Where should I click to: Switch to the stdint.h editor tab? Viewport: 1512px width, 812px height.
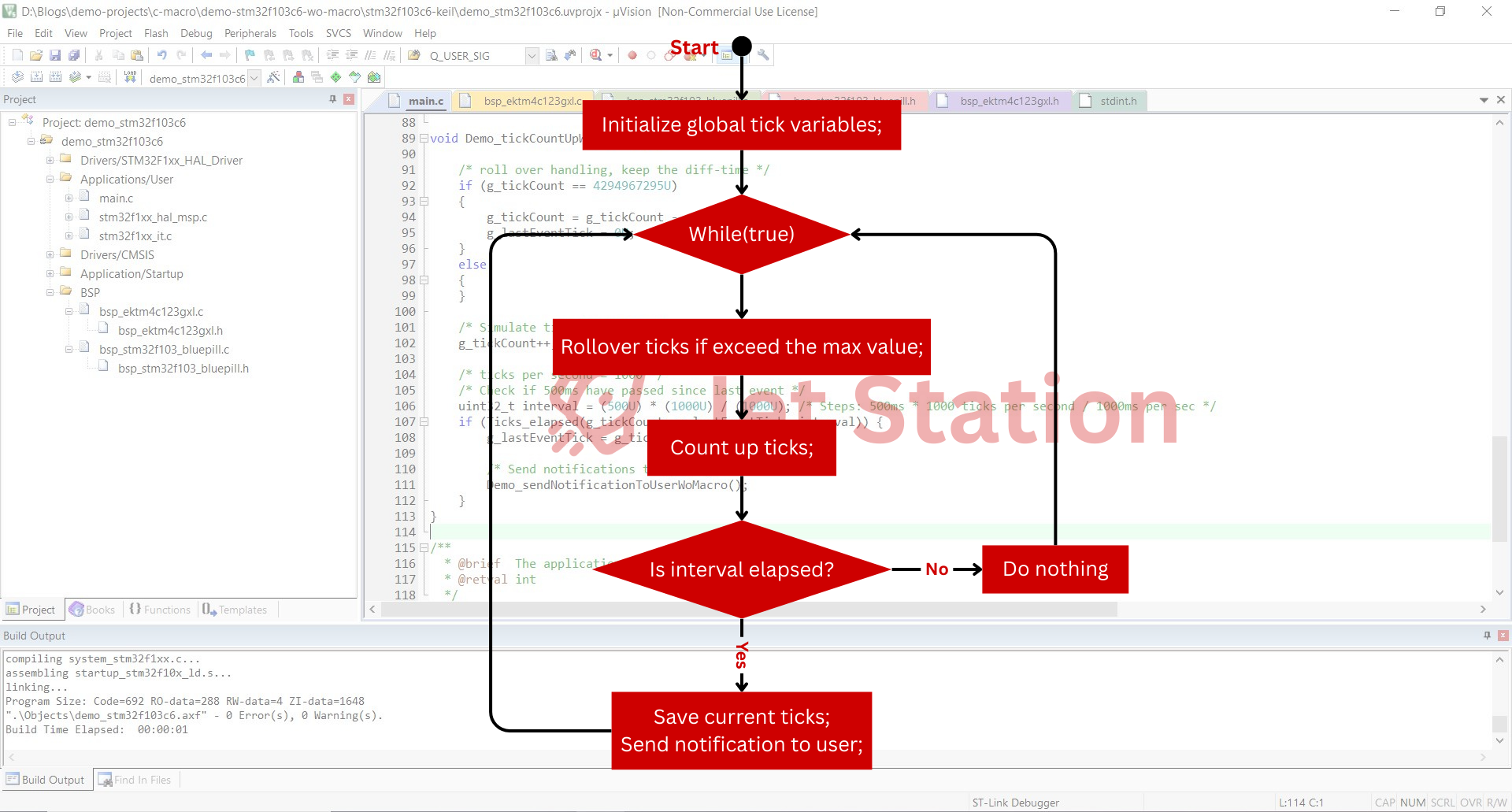pyautogui.click(x=1117, y=101)
